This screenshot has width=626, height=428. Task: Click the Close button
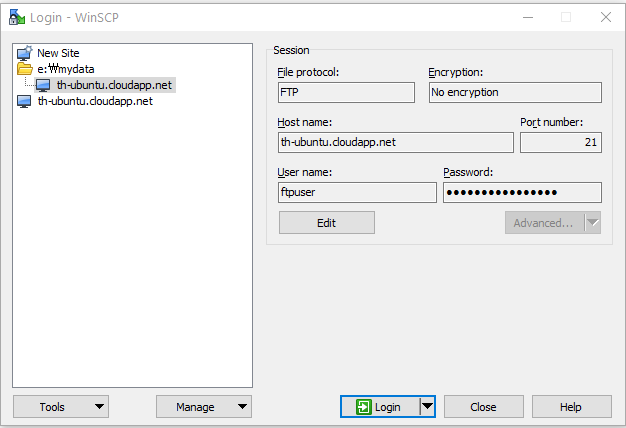[x=483, y=407]
